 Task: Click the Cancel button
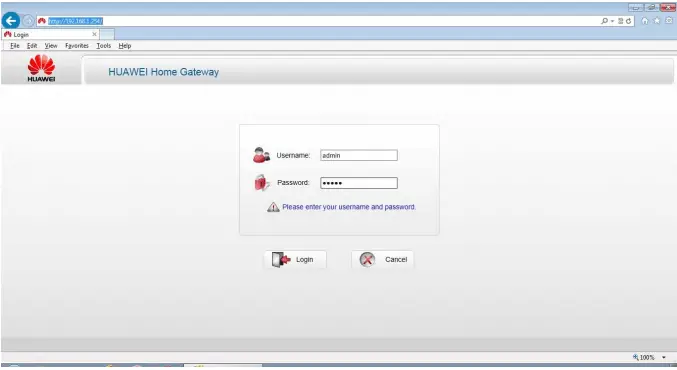(x=383, y=259)
